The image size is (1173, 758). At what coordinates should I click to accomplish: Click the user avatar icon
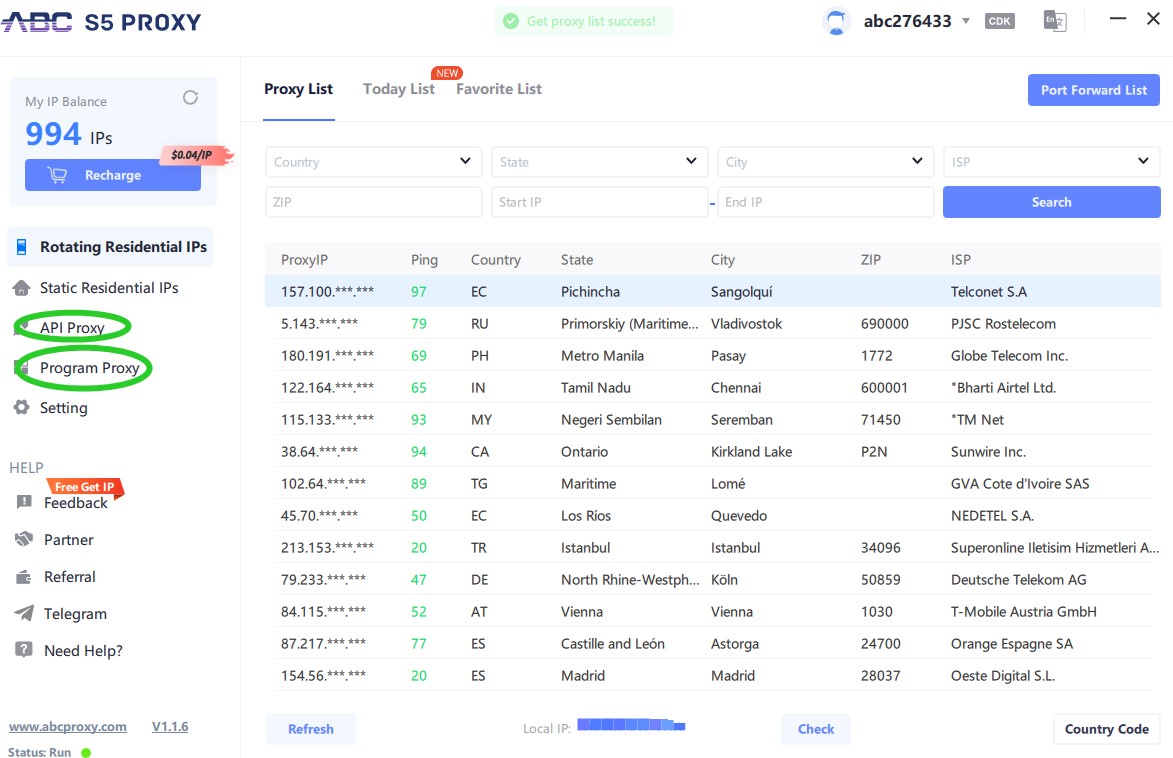tap(836, 21)
